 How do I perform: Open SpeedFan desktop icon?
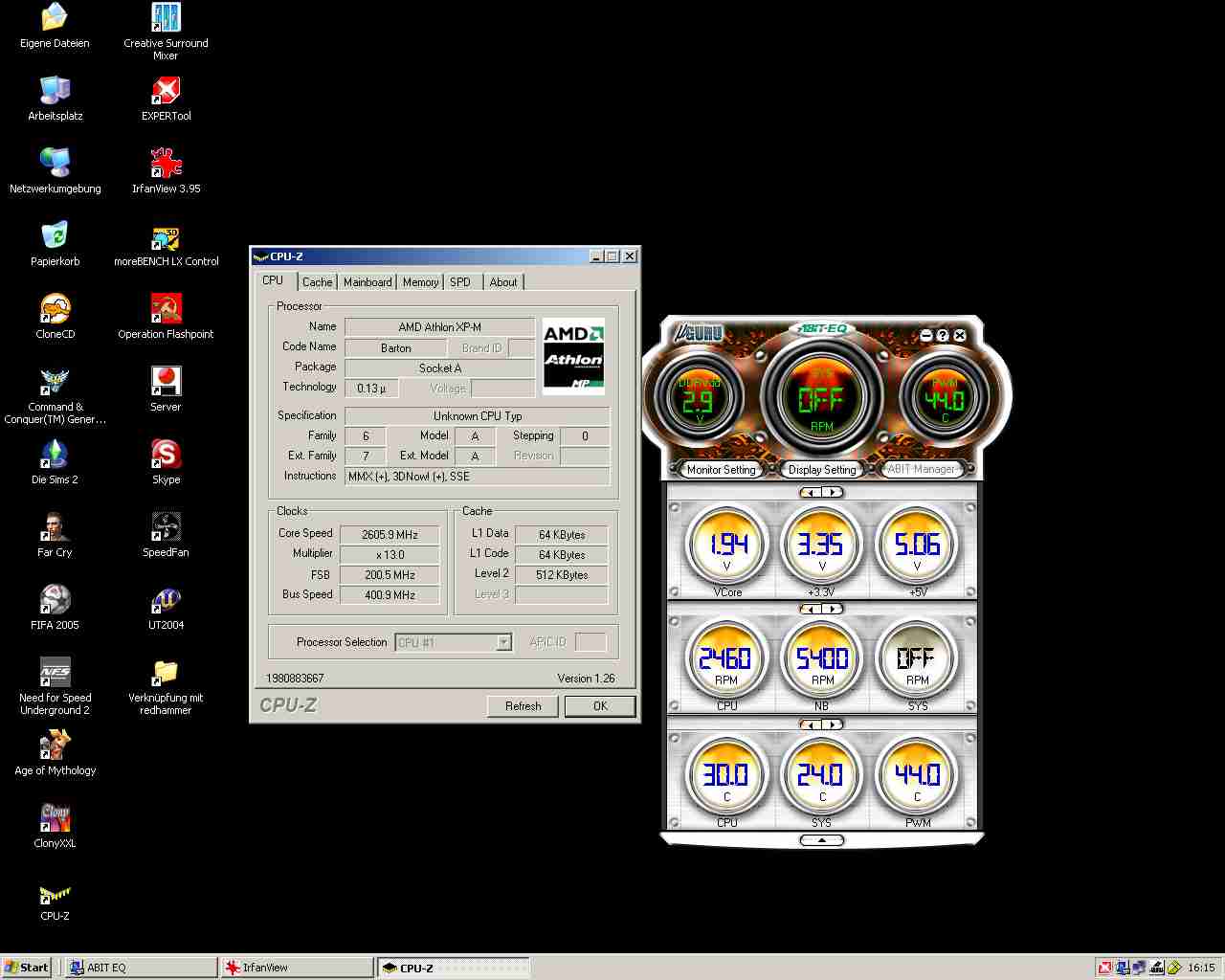[166, 535]
